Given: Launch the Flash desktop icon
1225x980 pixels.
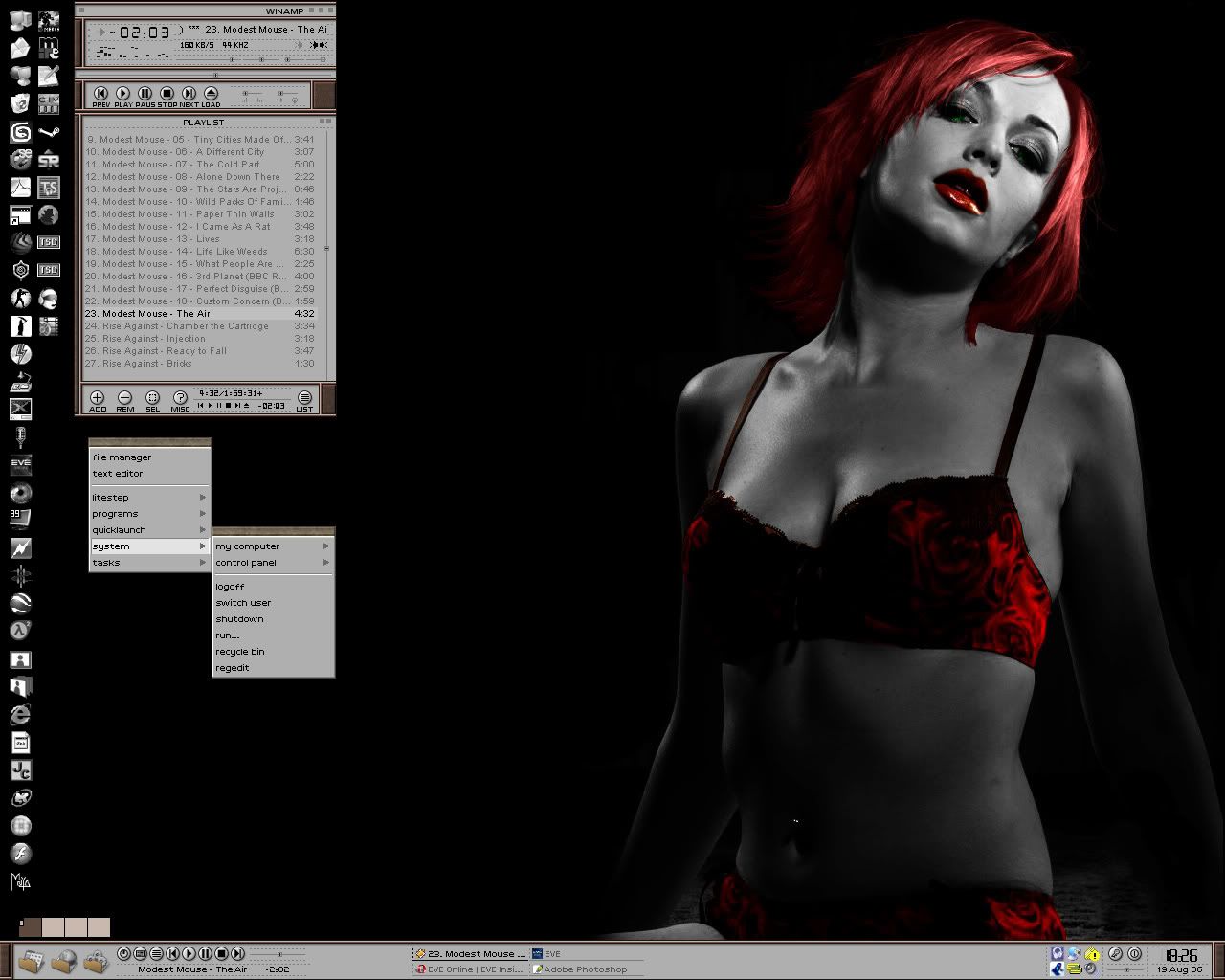Looking at the screenshot, I should pyautogui.click(x=20, y=853).
